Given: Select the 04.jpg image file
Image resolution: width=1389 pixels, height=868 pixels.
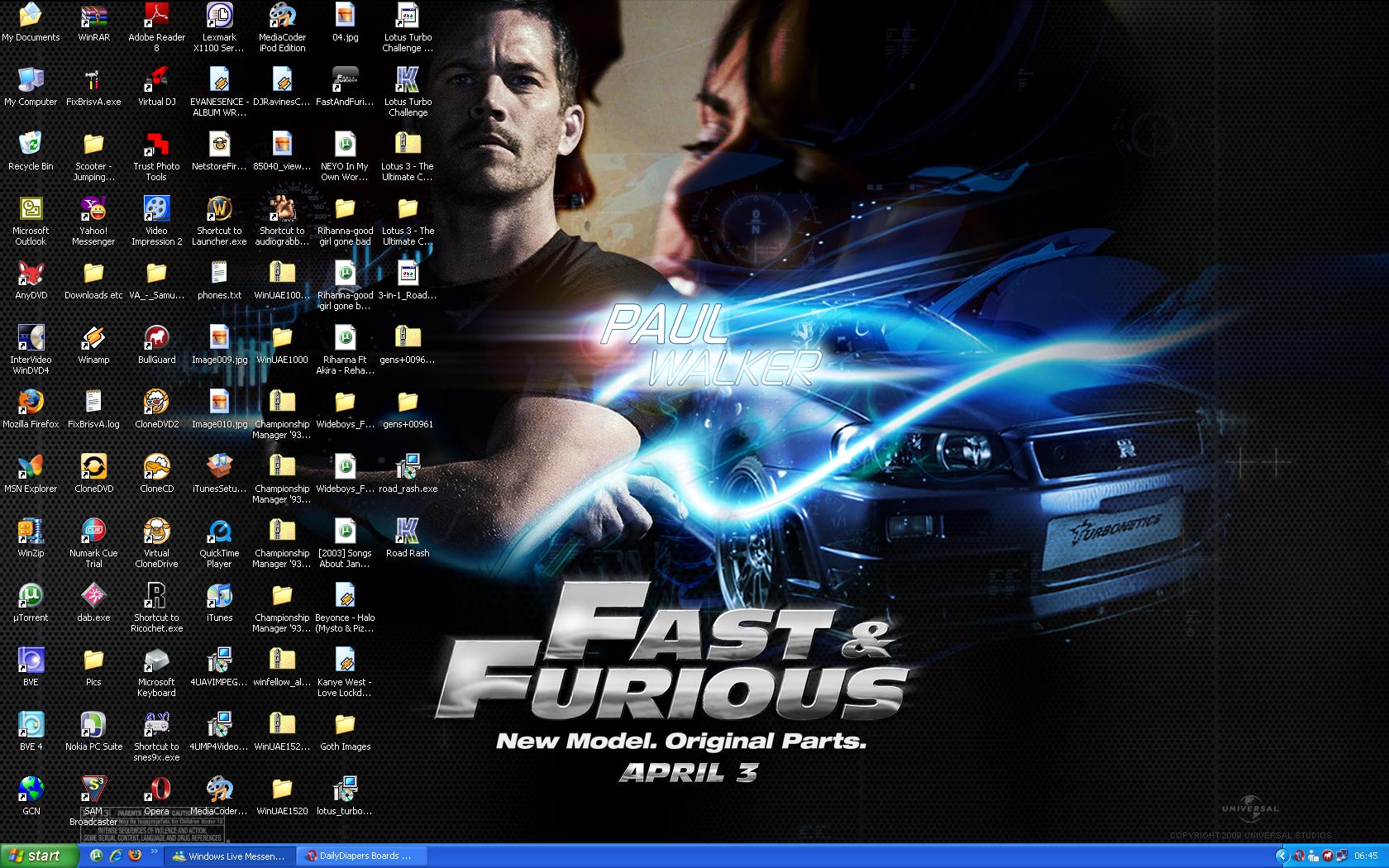Looking at the screenshot, I should tap(345, 23).
